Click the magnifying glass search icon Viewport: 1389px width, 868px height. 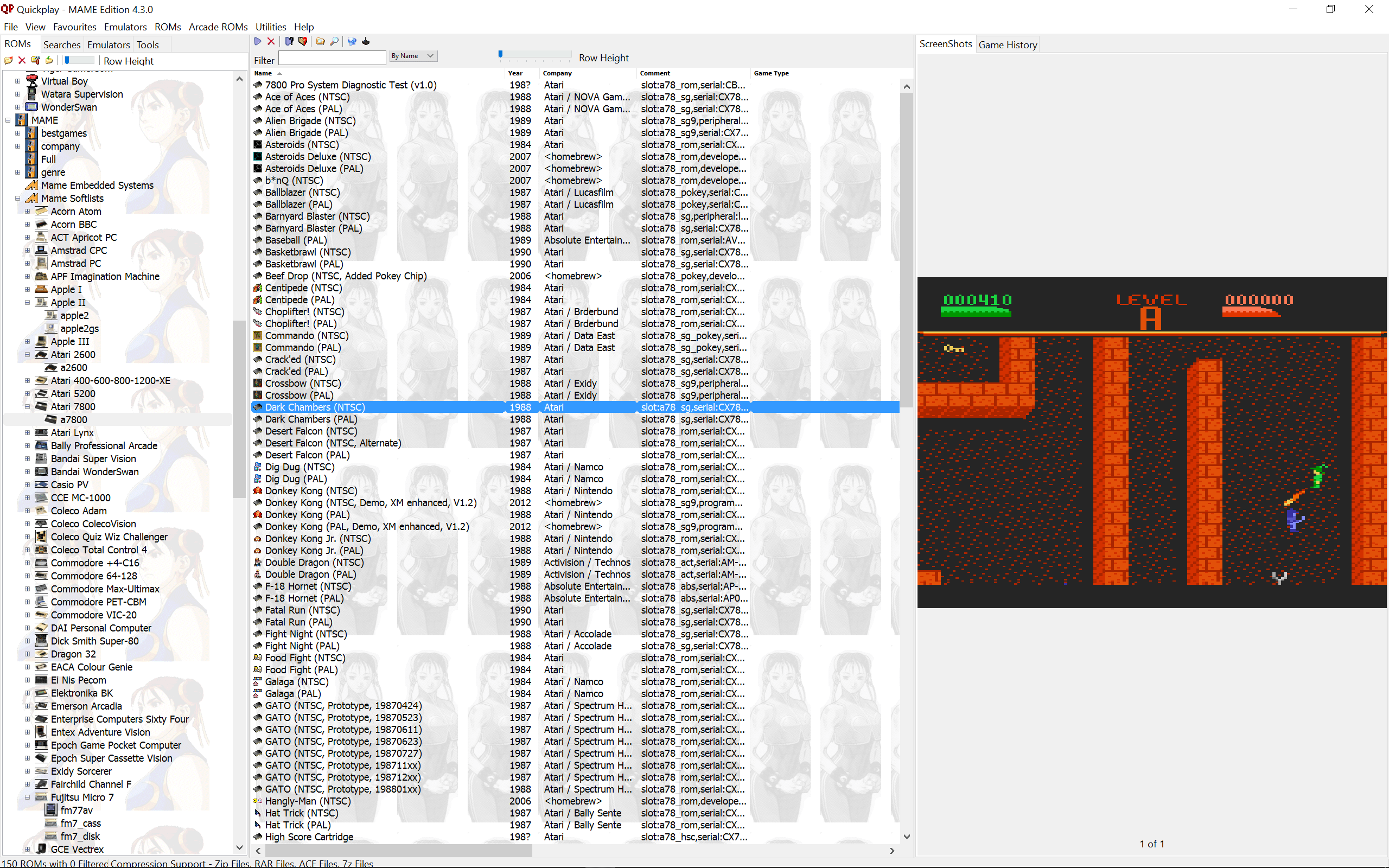[x=334, y=41]
